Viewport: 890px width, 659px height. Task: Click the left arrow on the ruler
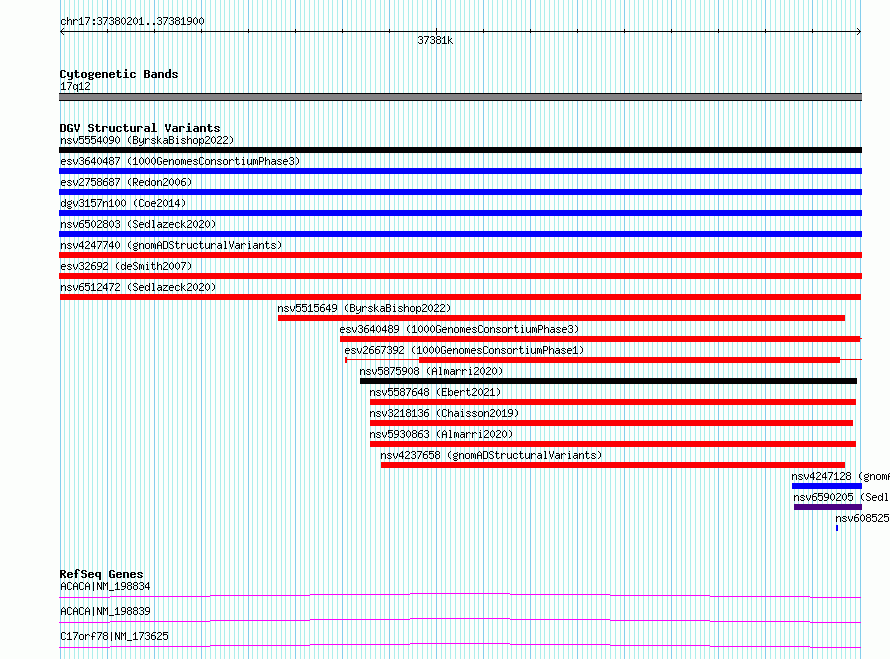coord(62,32)
